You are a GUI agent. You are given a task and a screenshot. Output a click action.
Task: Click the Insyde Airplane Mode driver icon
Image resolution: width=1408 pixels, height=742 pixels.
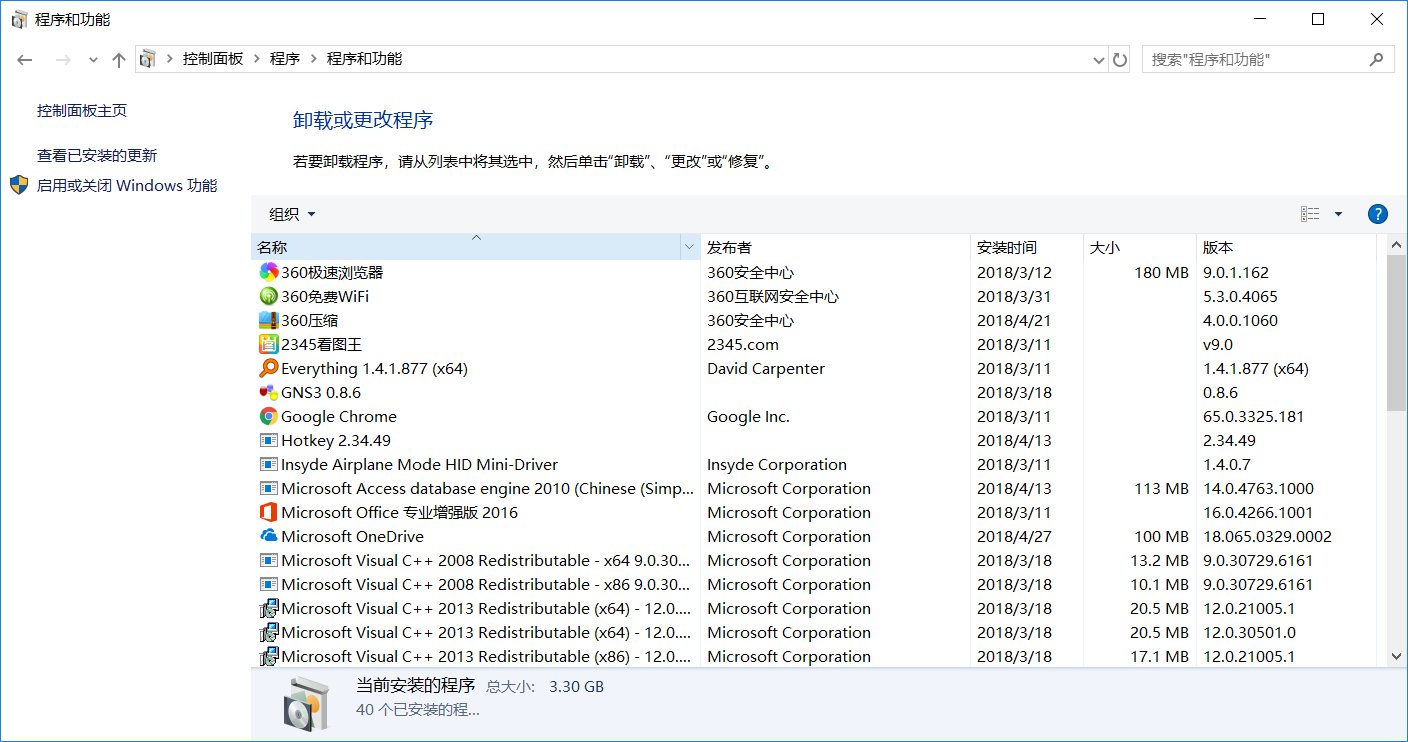(x=268, y=464)
